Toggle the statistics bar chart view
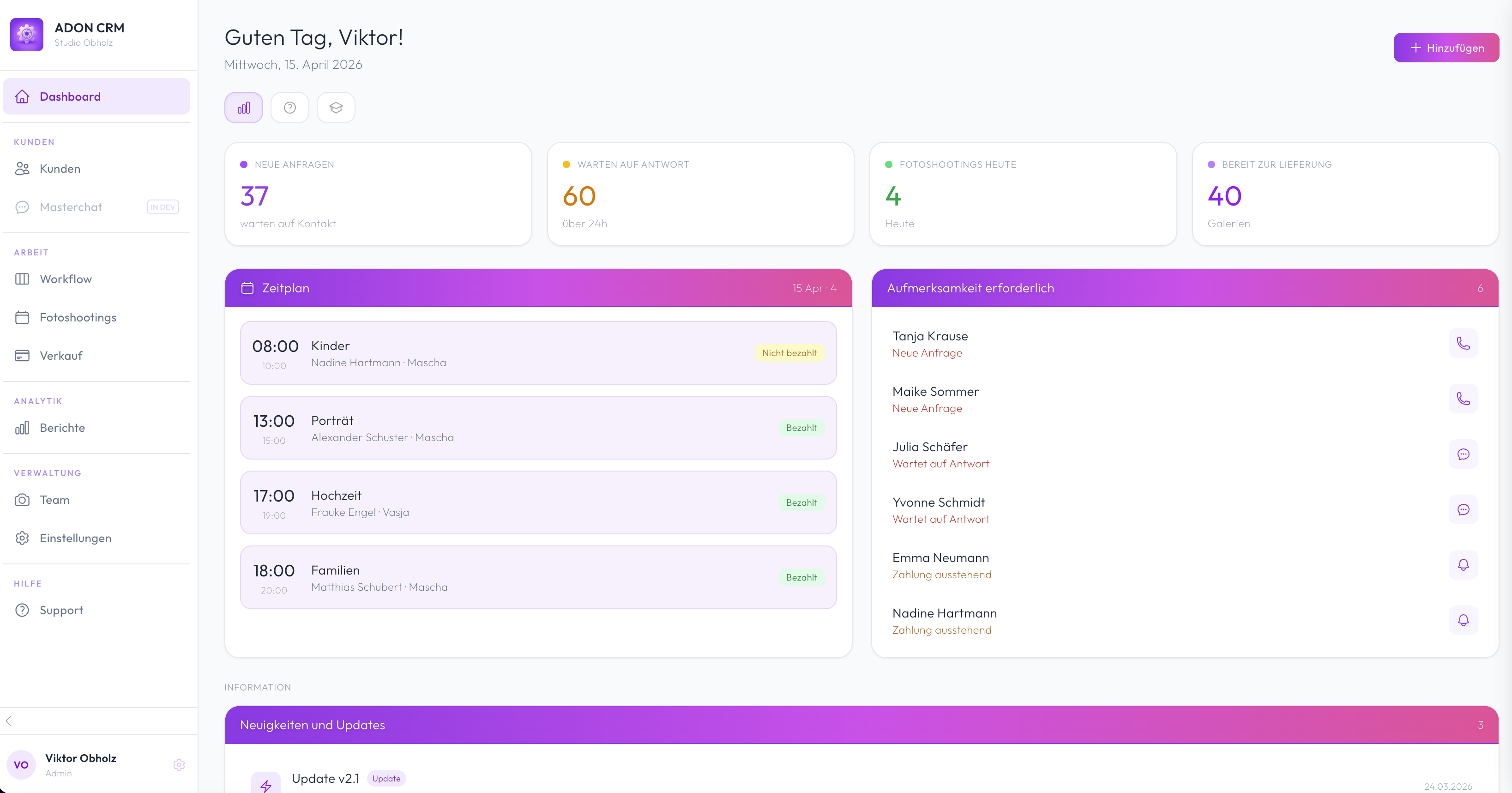 tap(243, 107)
